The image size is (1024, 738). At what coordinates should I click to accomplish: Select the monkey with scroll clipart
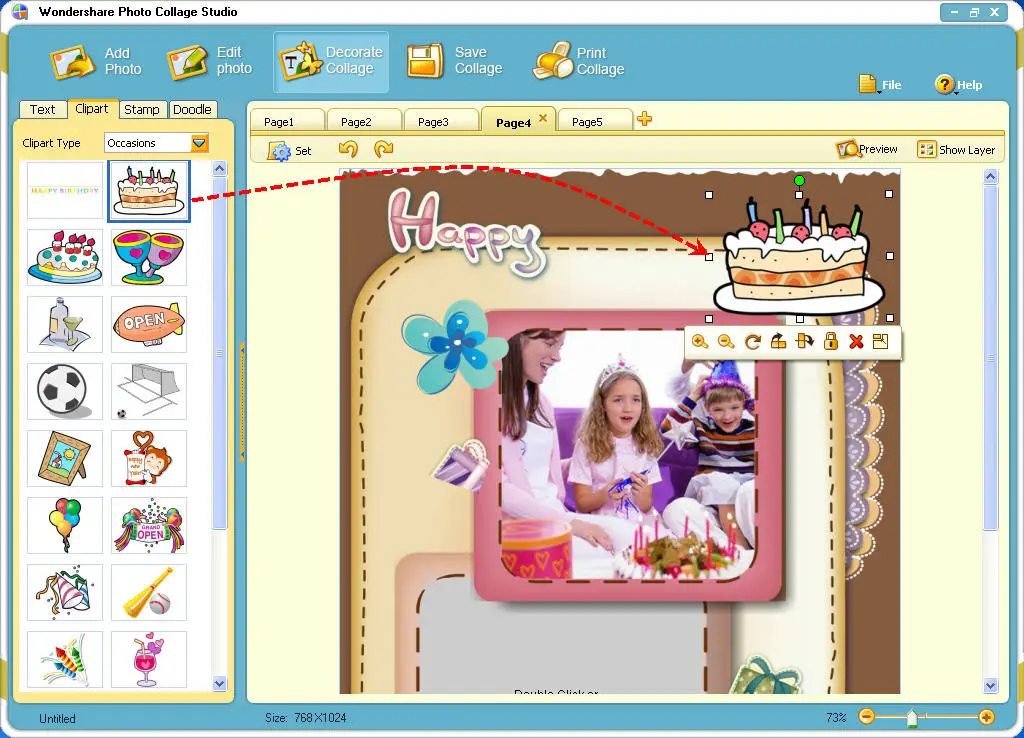pyautogui.click(x=149, y=458)
